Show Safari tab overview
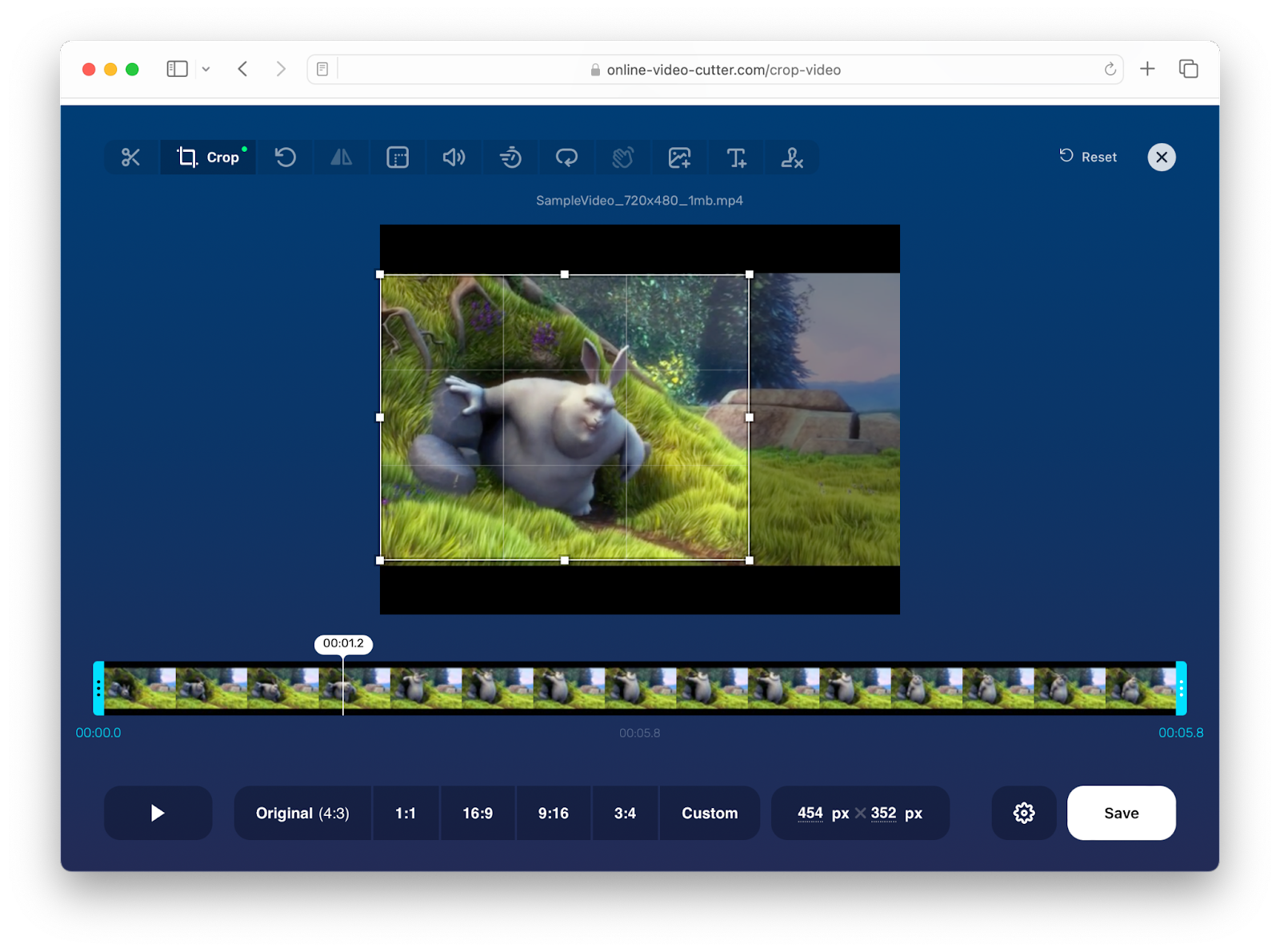The height and width of the screenshot is (952, 1280). click(1189, 69)
